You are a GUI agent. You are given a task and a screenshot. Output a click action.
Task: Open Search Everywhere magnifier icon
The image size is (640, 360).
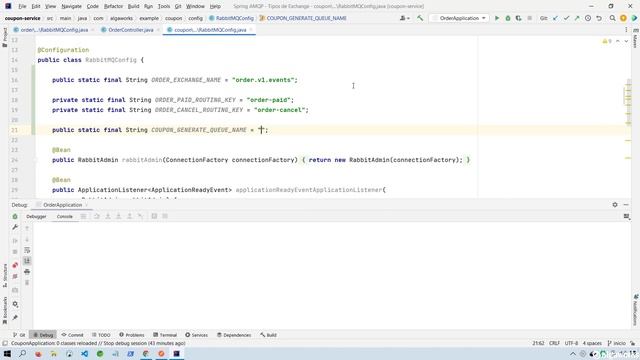click(612, 18)
